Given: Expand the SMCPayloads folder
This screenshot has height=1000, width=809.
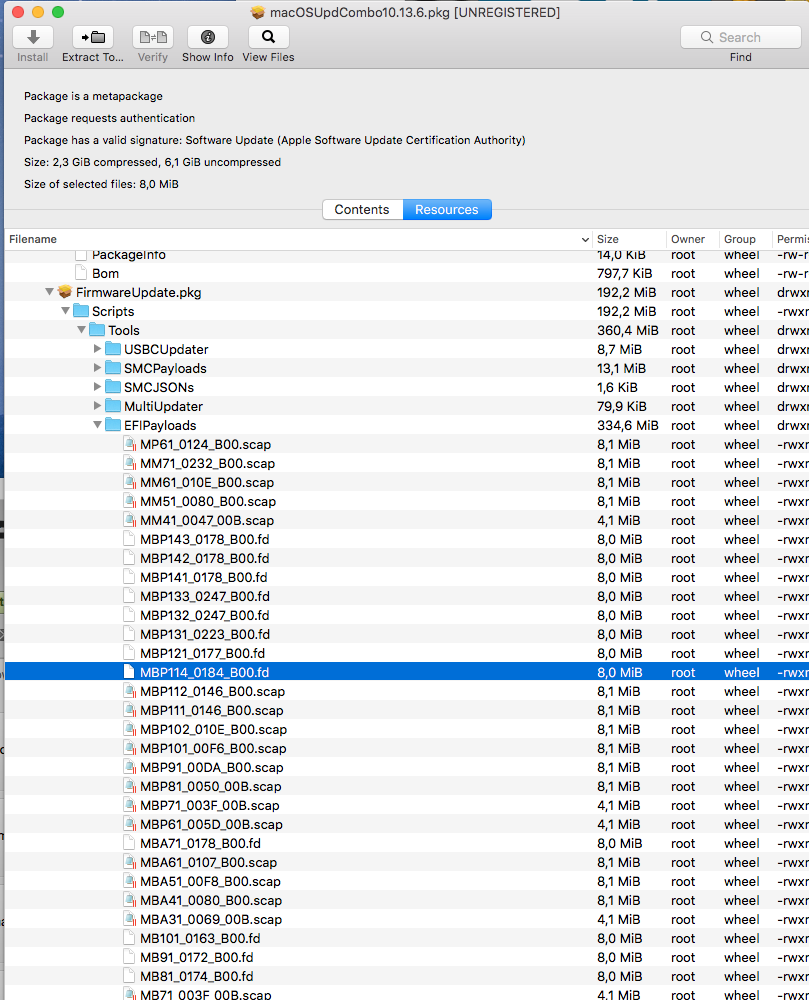Looking at the screenshot, I should [97, 368].
